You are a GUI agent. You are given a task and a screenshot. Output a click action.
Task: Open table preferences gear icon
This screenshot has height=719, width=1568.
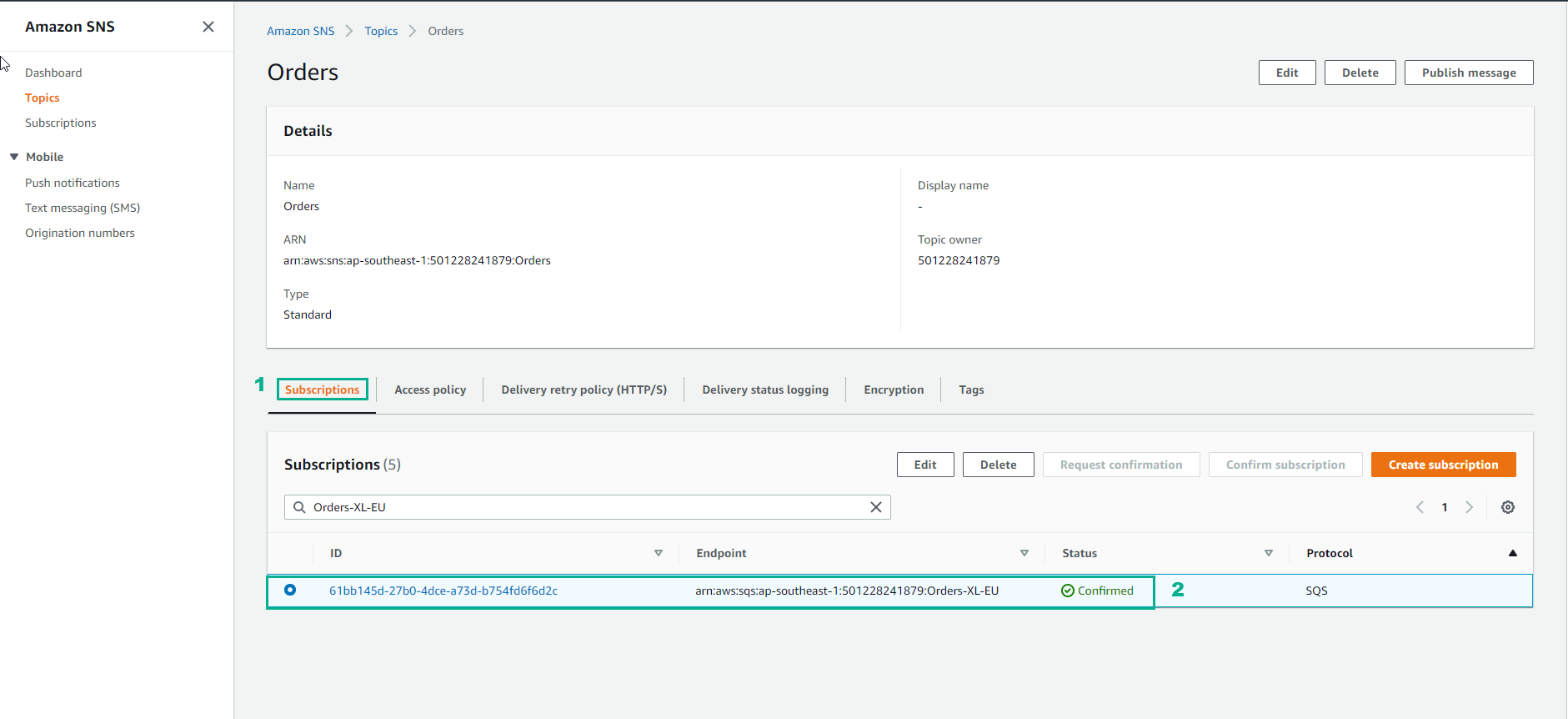pos(1508,507)
